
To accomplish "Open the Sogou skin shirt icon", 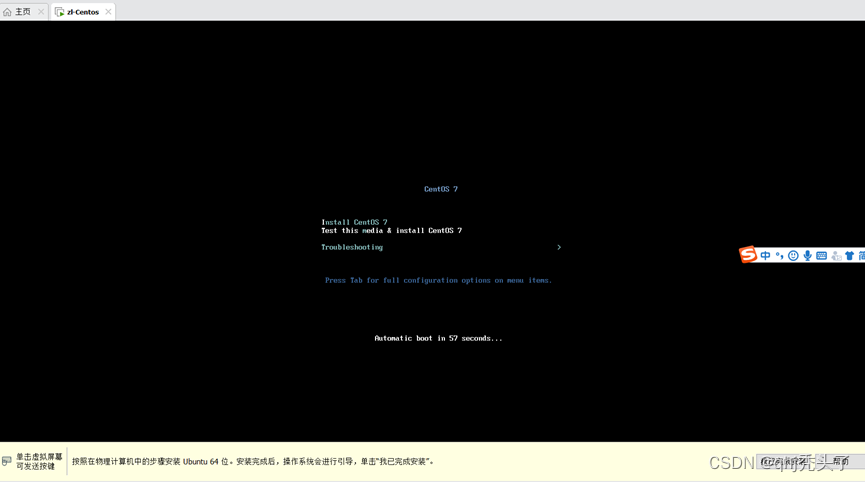I will point(850,255).
